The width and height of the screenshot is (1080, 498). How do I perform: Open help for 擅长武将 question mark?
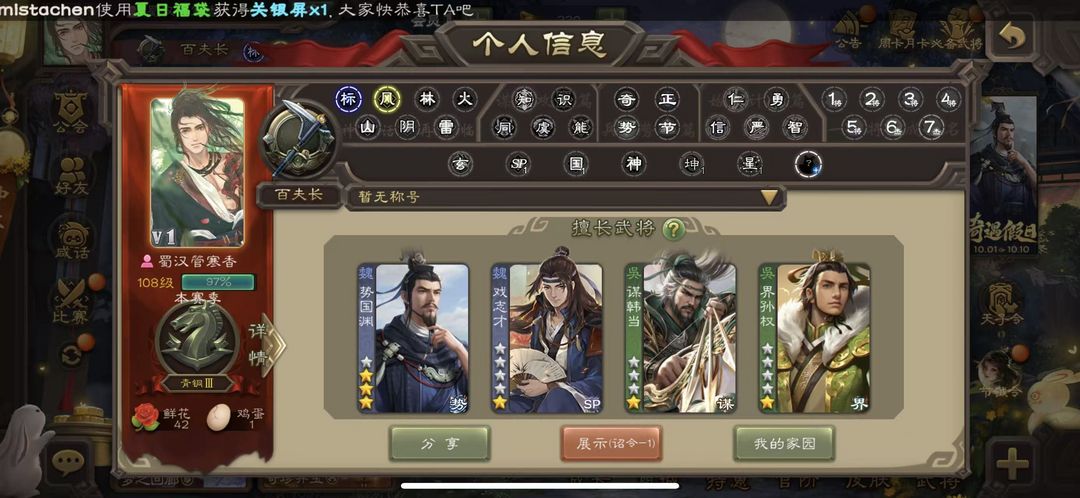click(x=673, y=229)
